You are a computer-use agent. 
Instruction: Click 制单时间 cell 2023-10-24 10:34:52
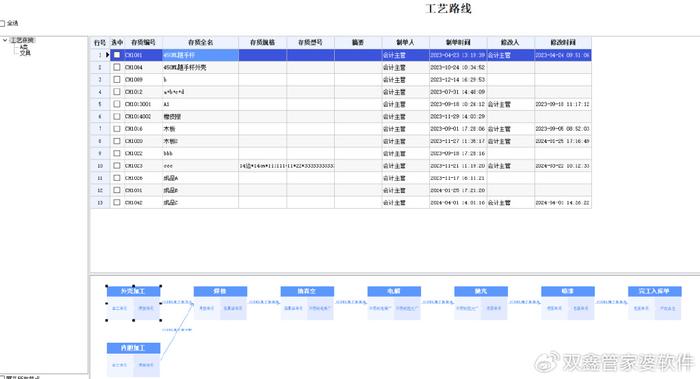tap(458, 67)
